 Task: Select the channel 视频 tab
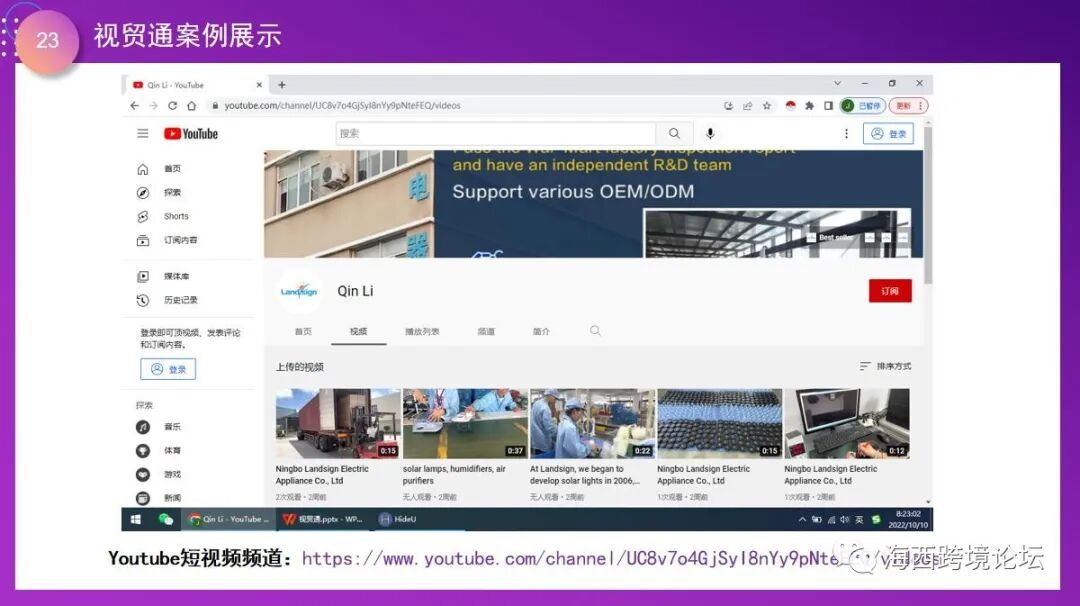point(358,331)
